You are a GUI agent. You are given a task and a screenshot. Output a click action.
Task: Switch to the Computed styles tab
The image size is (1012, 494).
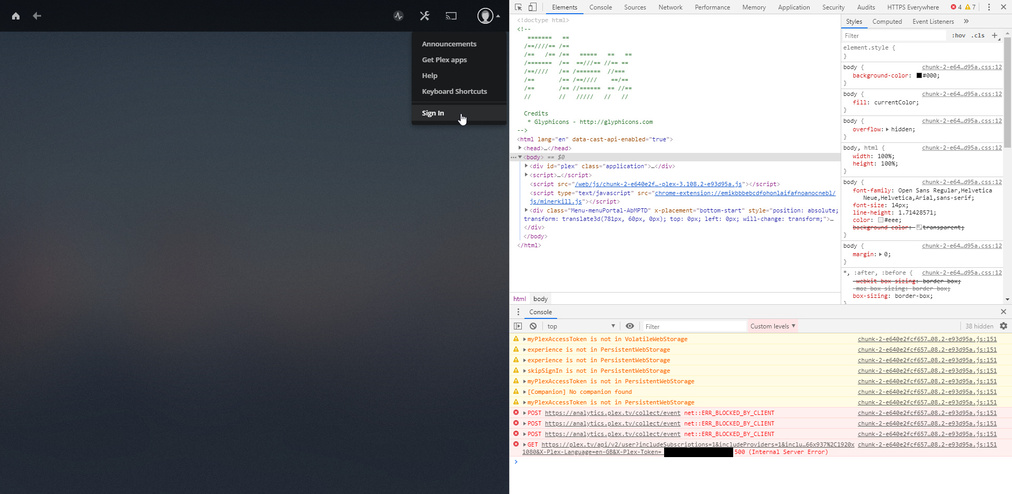(887, 21)
